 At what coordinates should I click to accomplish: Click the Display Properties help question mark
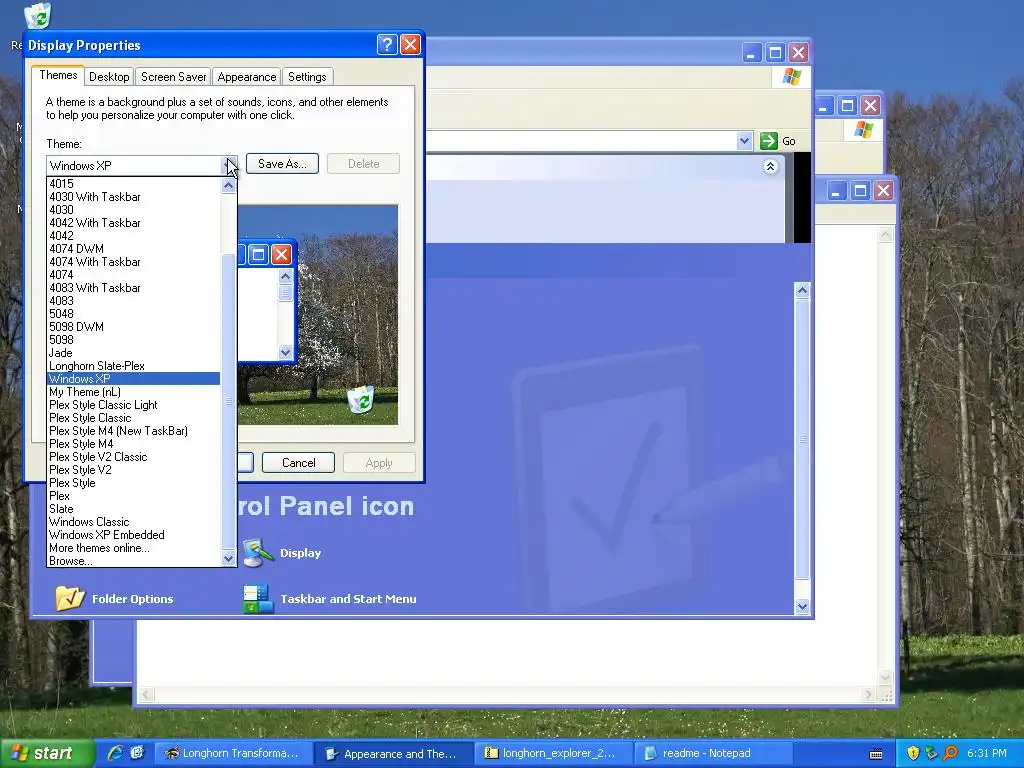[x=387, y=44]
